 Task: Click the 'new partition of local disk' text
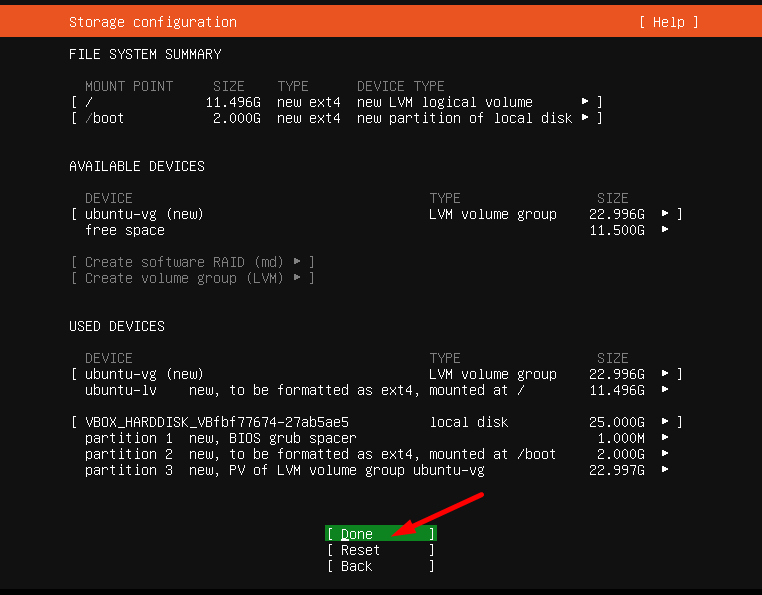click(x=465, y=118)
